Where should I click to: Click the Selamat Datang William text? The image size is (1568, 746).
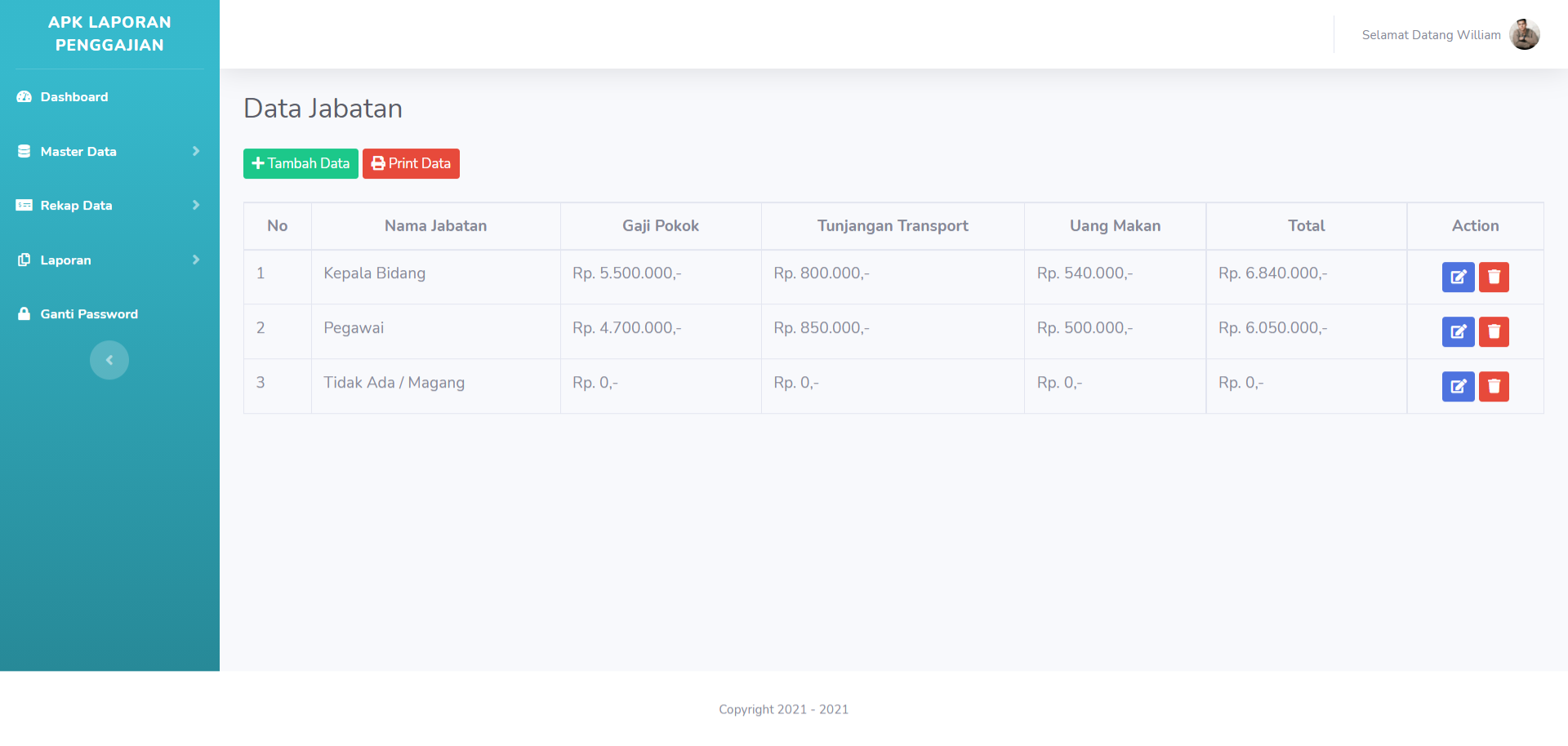pyautogui.click(x=1431, y=35)
